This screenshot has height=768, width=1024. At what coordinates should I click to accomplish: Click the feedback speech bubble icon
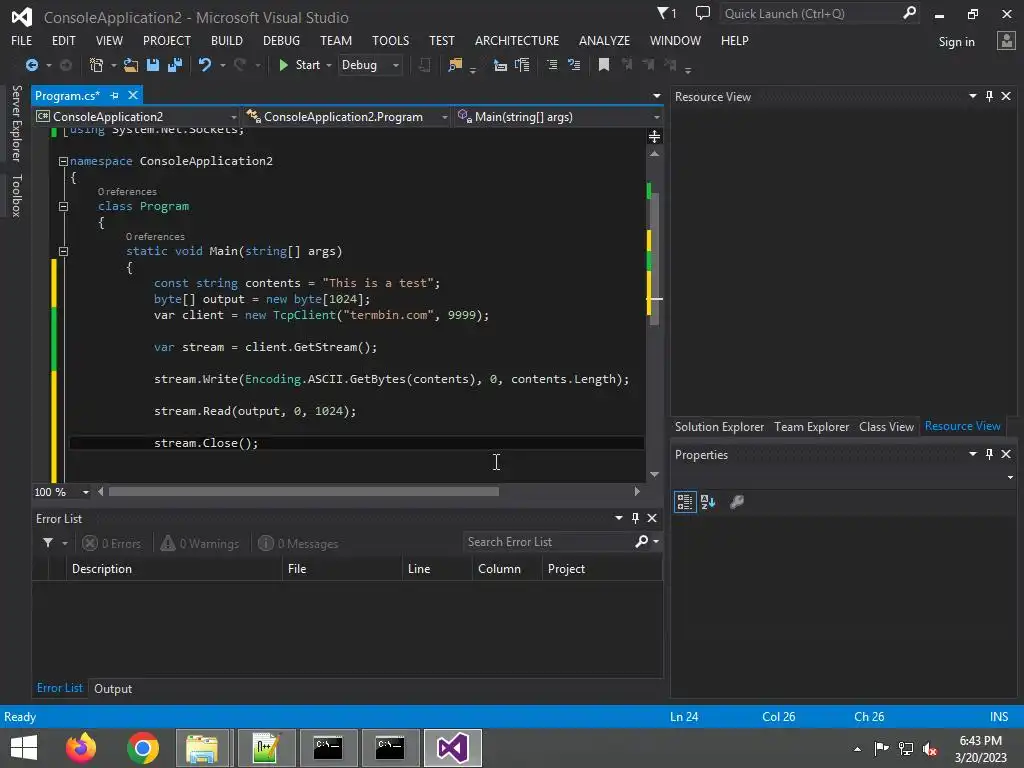click(x=703, y=13)
